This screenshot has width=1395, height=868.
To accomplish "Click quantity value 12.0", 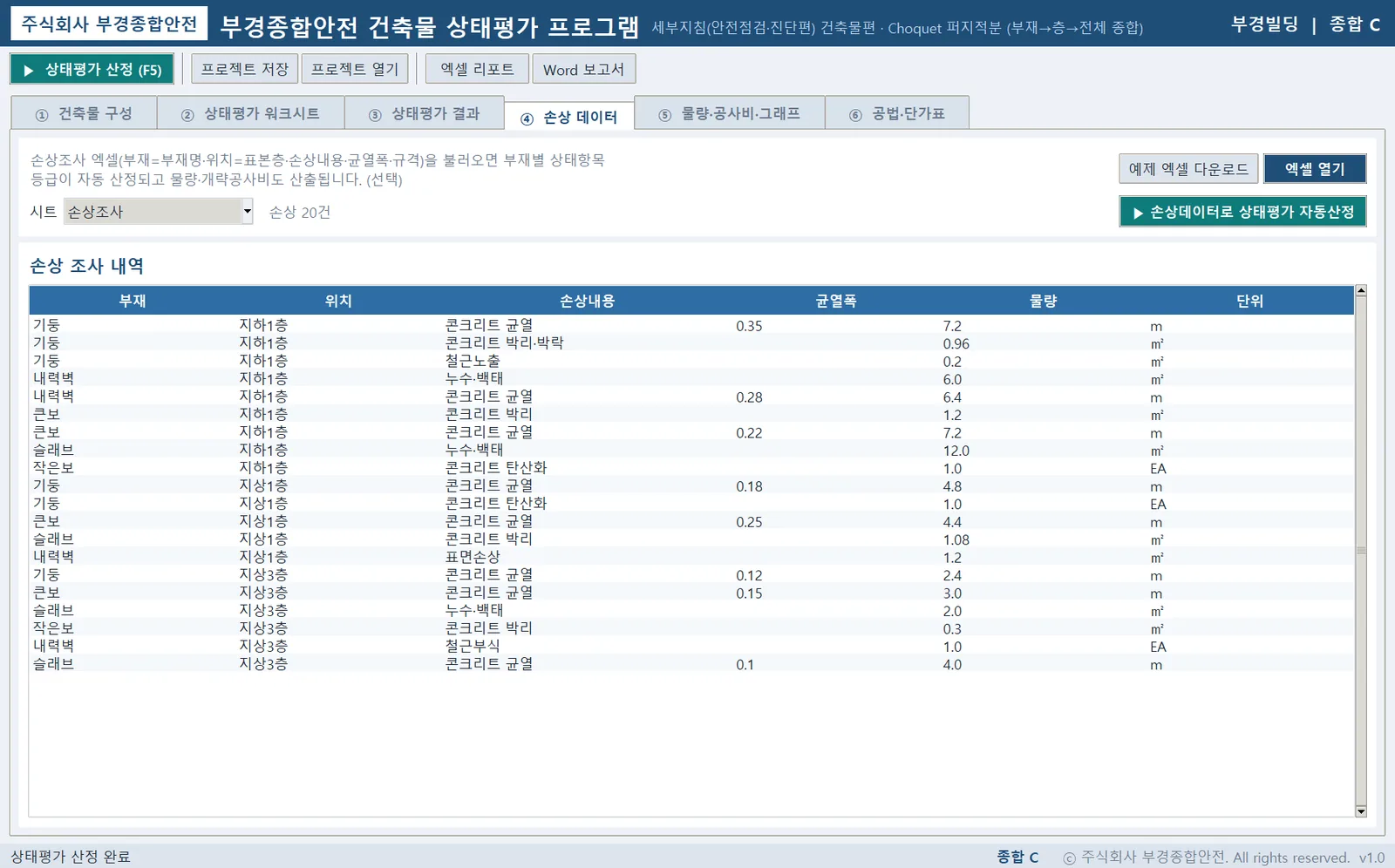I will [956, 451].
